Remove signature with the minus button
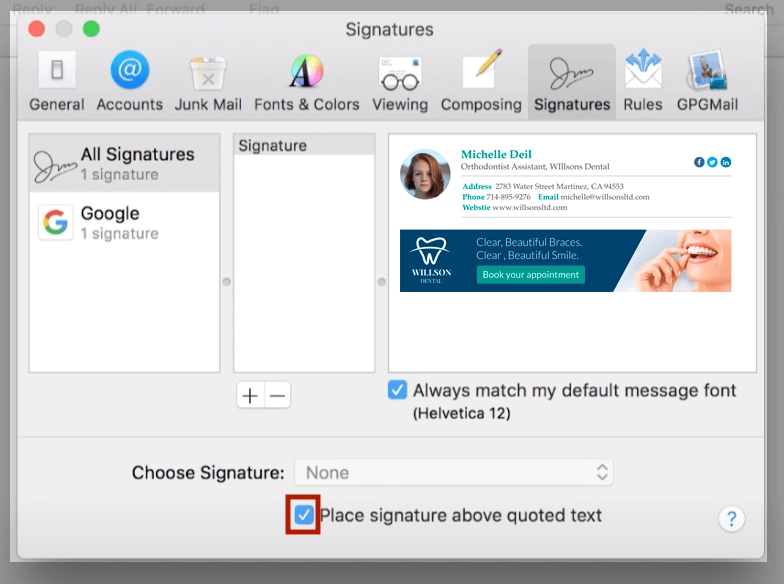The width and height of the screenshot is (784, 584). point(278,396)
